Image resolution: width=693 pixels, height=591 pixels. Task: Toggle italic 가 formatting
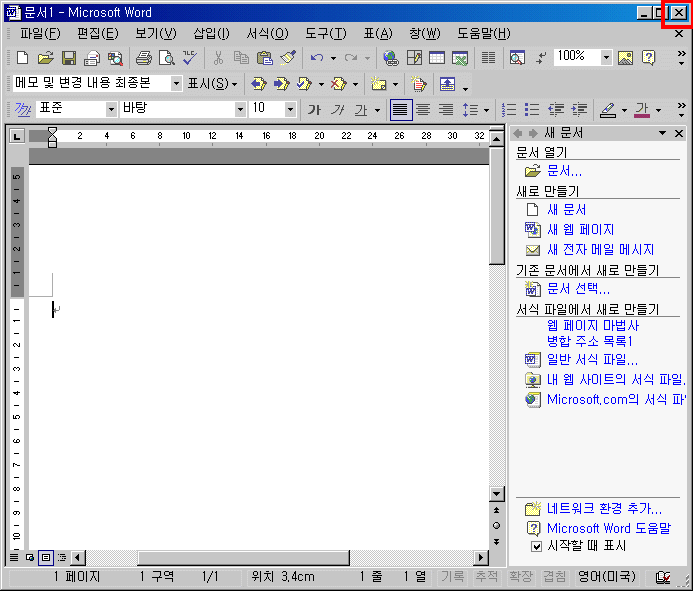point(337,110)
